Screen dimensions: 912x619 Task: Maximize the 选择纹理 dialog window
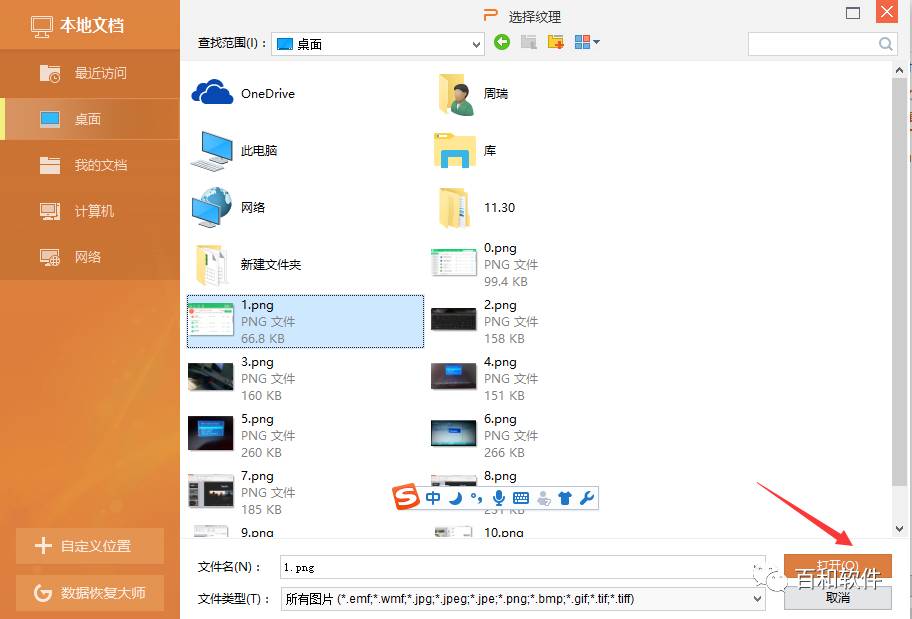853,13
